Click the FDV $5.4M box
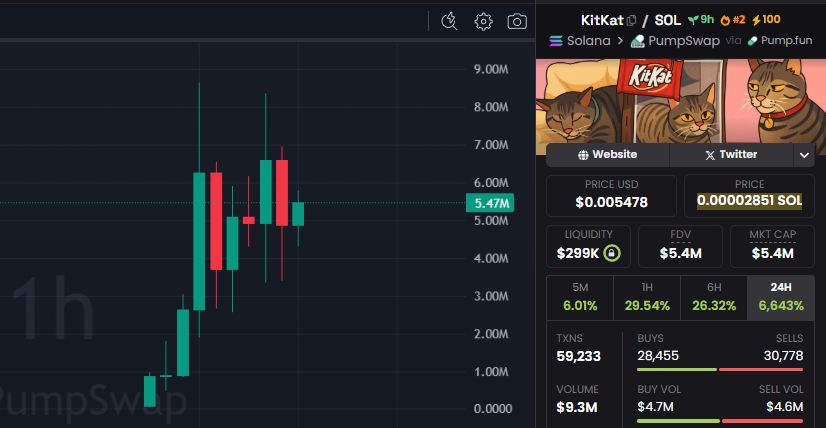Image resolution: width=826 pixels, height=428 pixels. click(x=680, y=246)
